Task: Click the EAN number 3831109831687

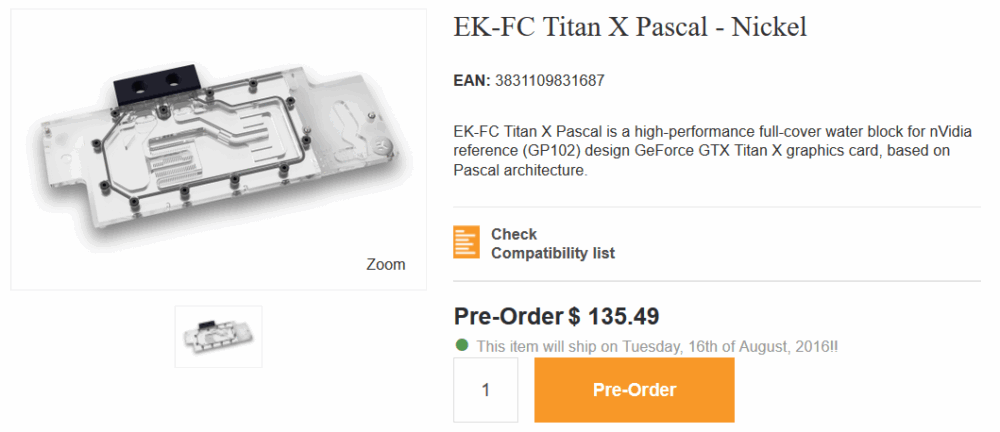Action: coord(550,81)
